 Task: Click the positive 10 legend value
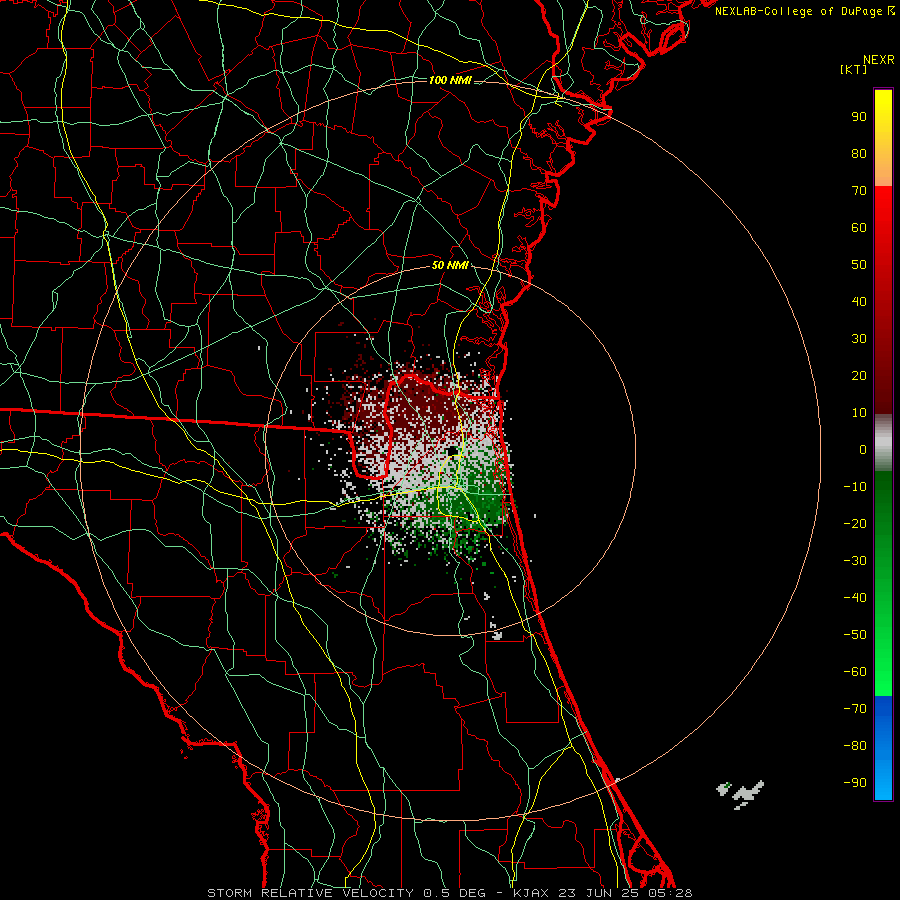[859, 413]
